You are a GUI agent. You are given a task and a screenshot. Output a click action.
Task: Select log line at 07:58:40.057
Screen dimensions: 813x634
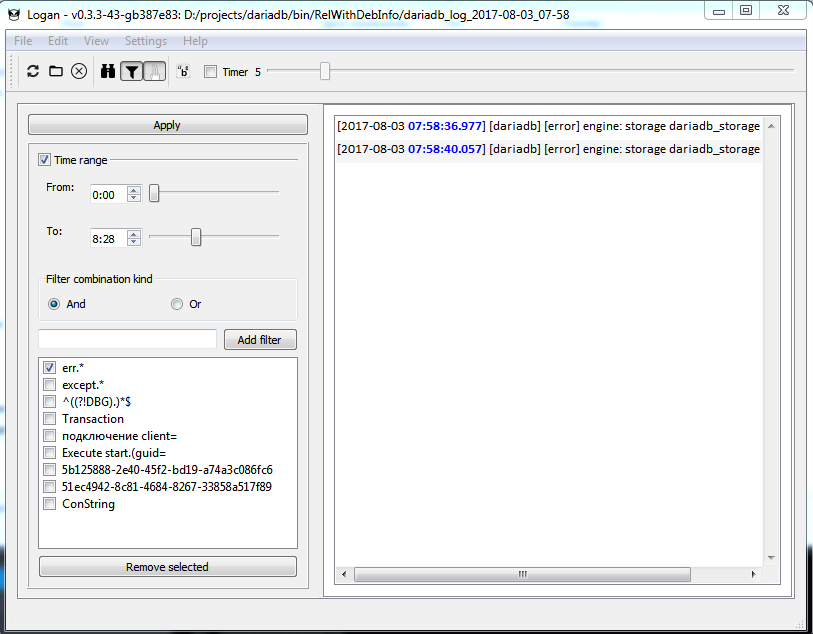pos(549,149)
